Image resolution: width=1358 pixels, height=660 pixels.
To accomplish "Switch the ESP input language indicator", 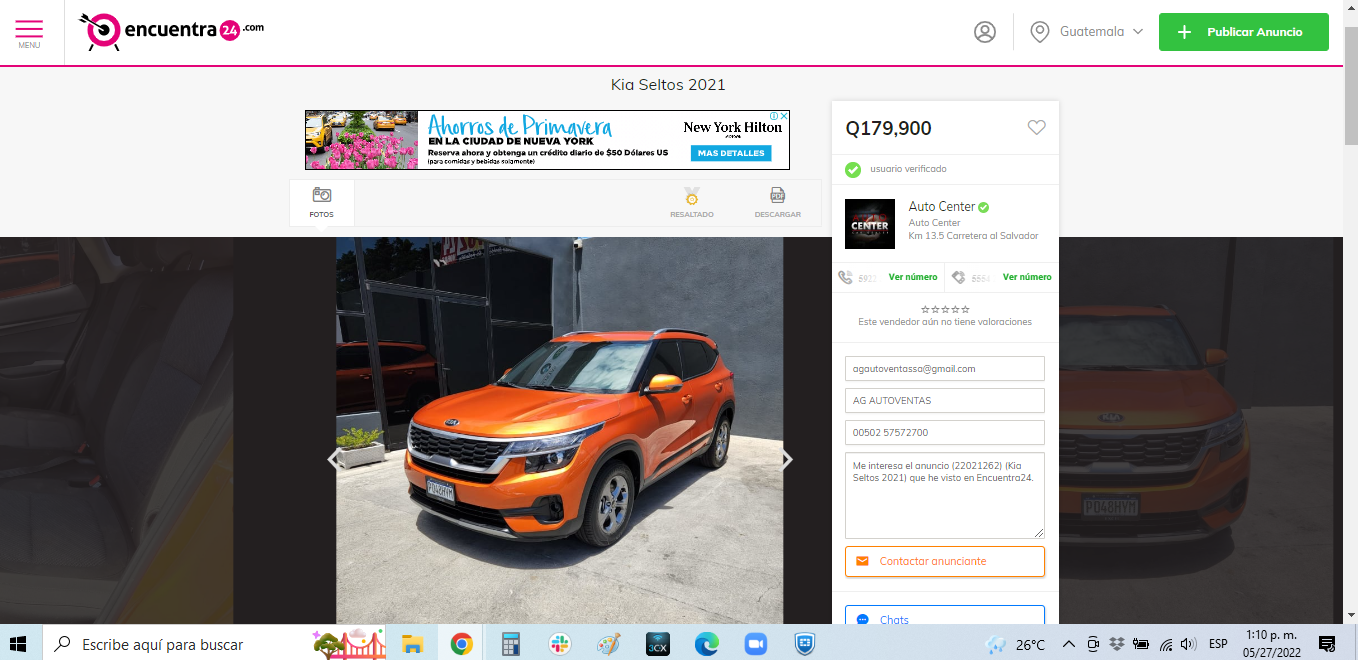I will 1218,644.
